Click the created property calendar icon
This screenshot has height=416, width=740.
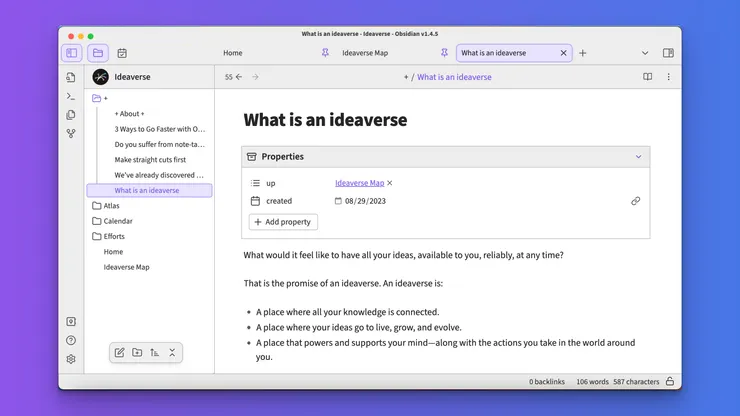coord(255,201)
